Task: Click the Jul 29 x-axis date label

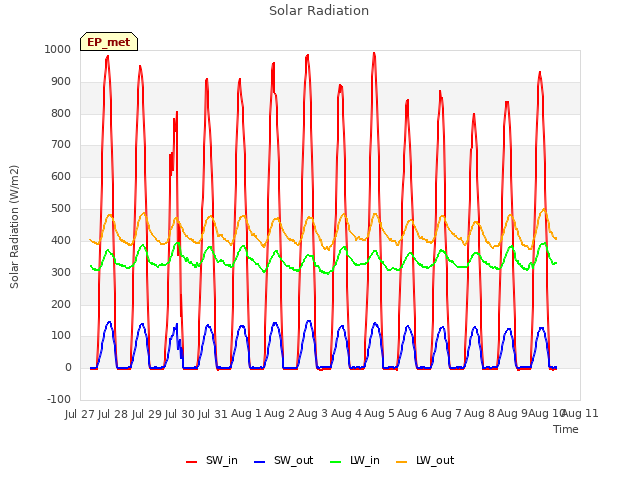Action: (147, 414)
